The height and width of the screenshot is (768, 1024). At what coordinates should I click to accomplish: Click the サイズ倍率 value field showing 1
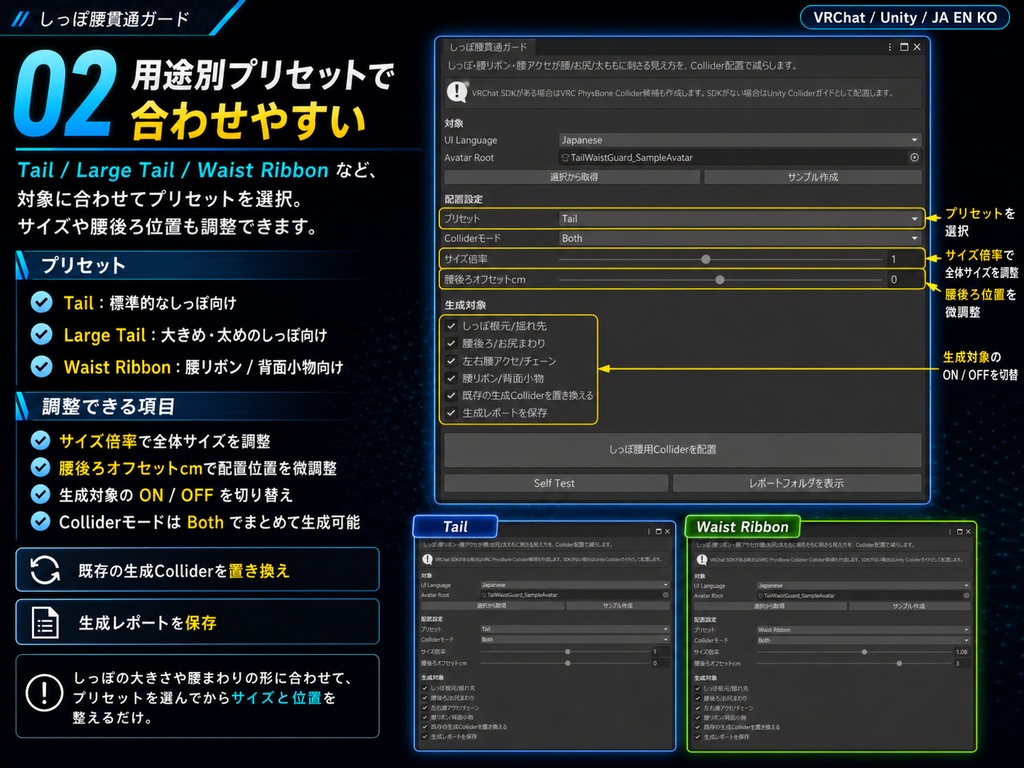click(904, 259)
